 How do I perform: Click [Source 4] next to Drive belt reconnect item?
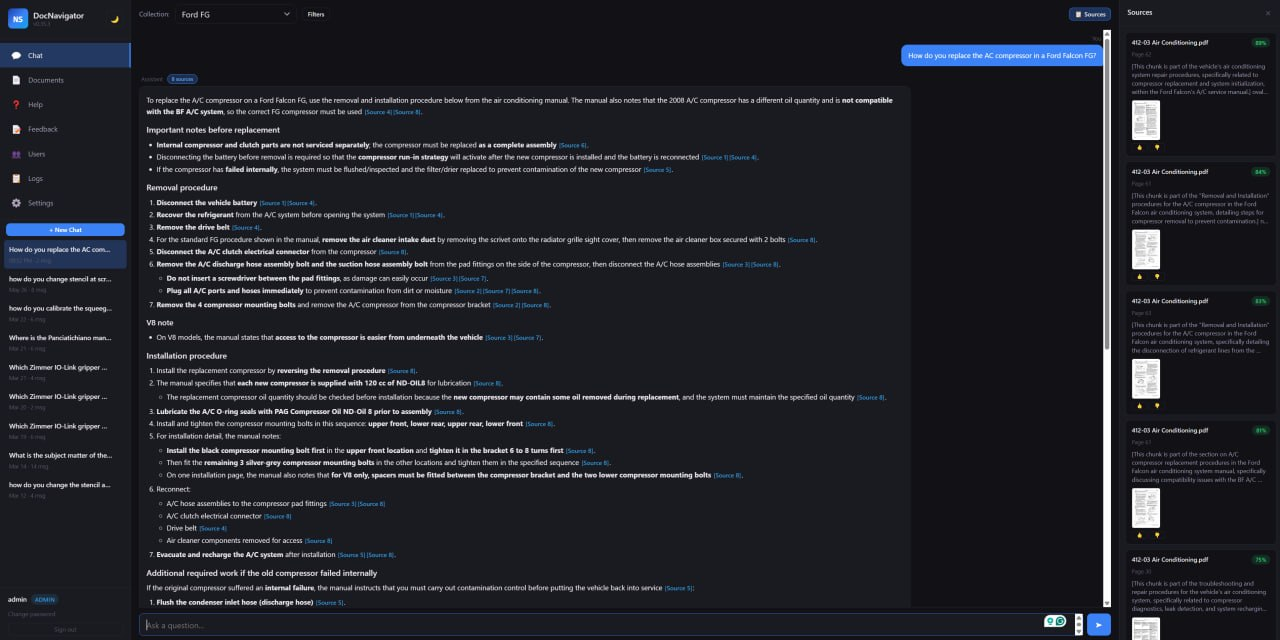213,528
